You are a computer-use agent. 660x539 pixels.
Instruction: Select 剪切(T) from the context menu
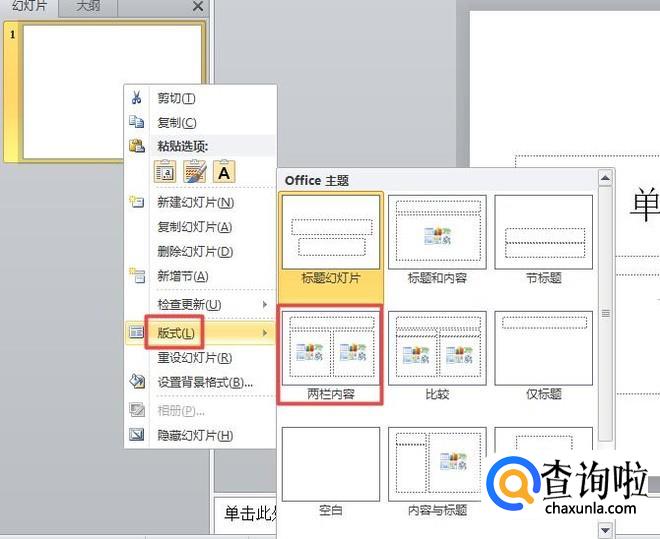point(200,98)
